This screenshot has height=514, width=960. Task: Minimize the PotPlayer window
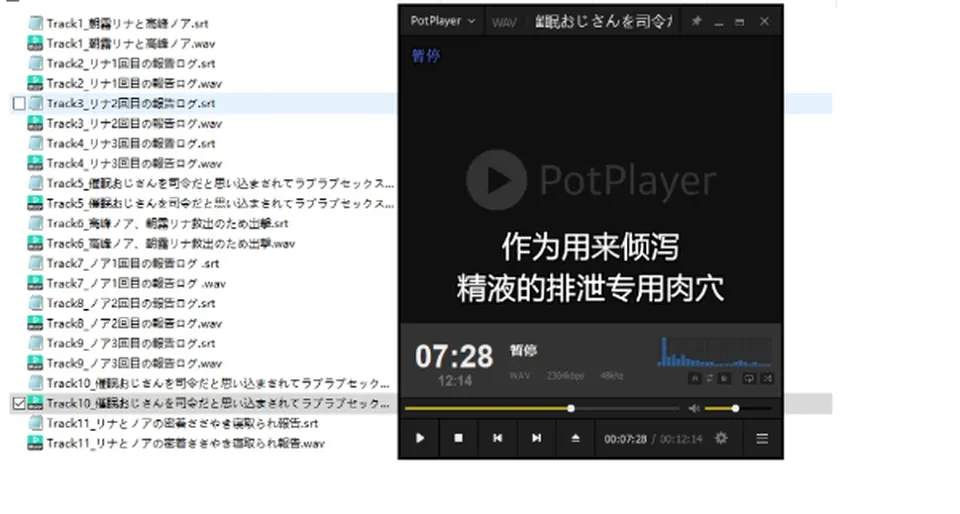pyautogui.click(x=719, y=22)
